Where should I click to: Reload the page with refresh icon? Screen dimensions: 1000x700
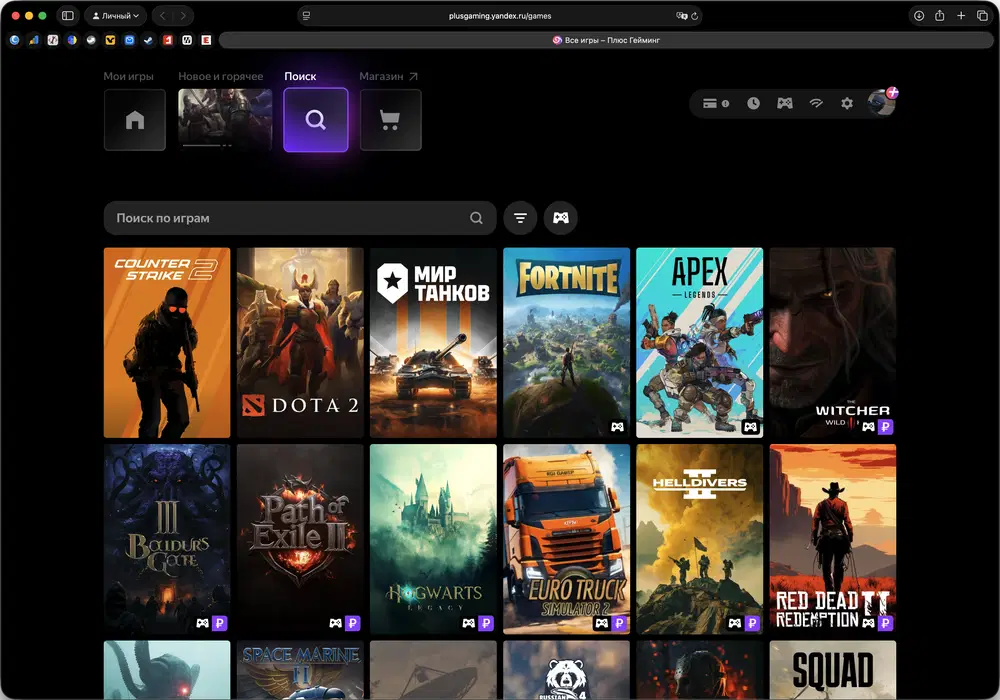coord(695,16)
